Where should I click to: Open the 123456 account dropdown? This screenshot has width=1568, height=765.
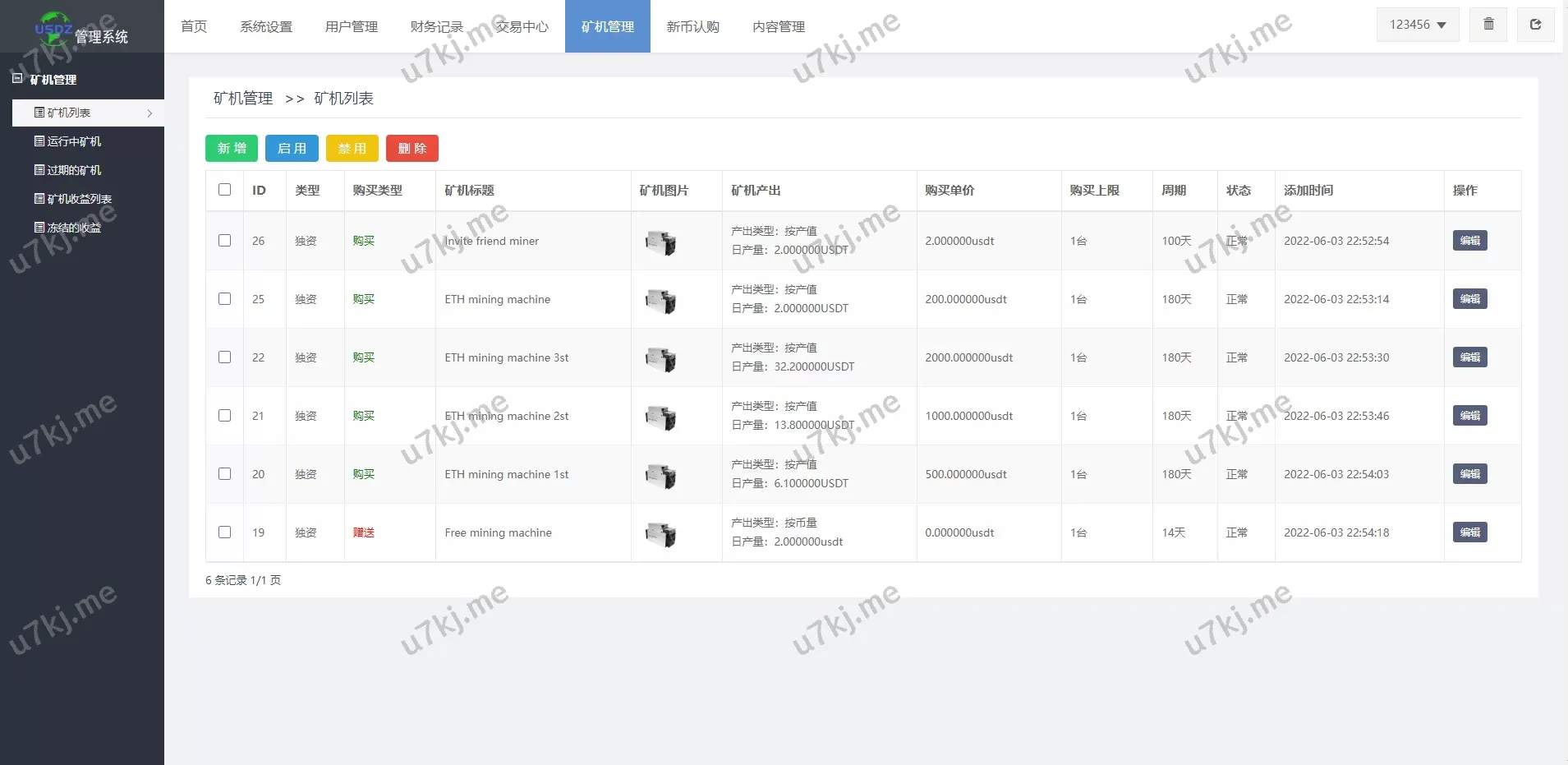[1417, 25]
